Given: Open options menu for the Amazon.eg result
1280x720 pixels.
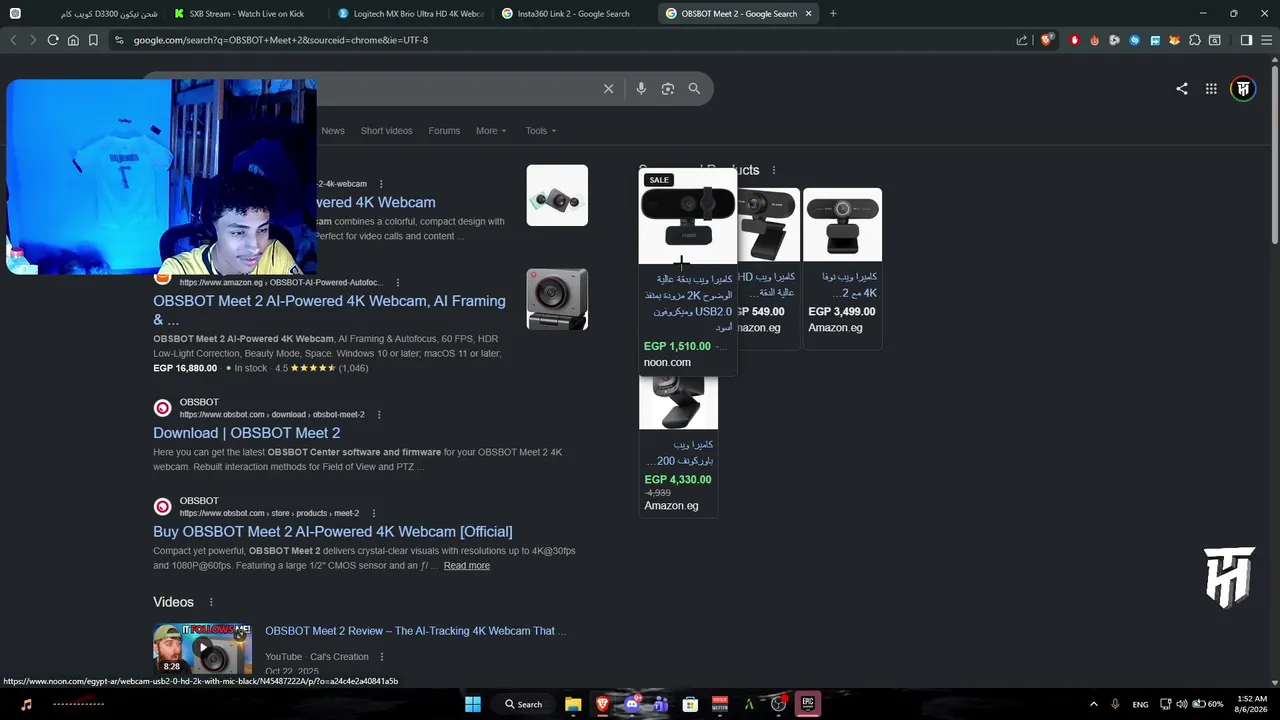Looking at the screenshot, I should (x=398, y=283).
